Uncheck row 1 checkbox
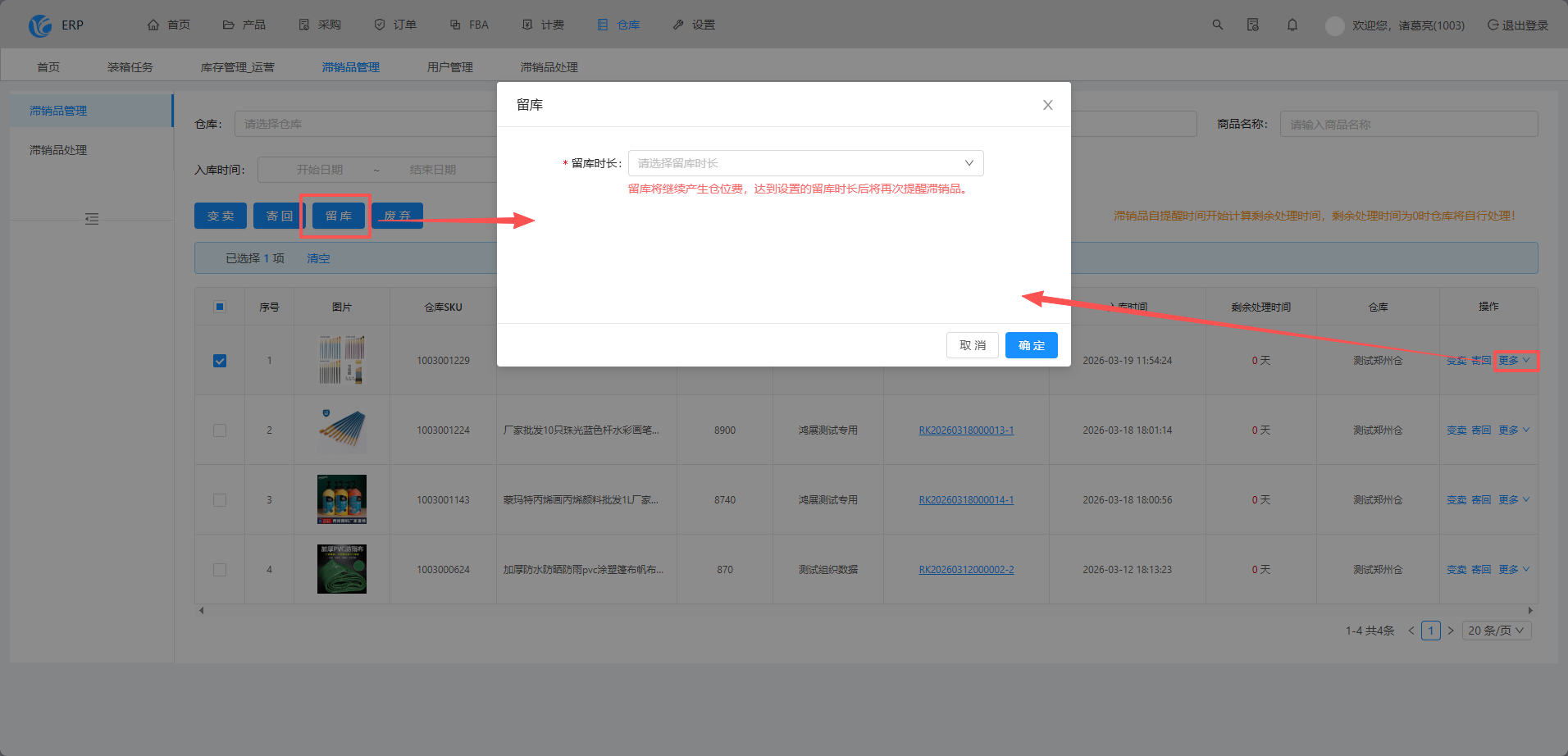Screen dimensions: 1568x756 click(220, 361)
